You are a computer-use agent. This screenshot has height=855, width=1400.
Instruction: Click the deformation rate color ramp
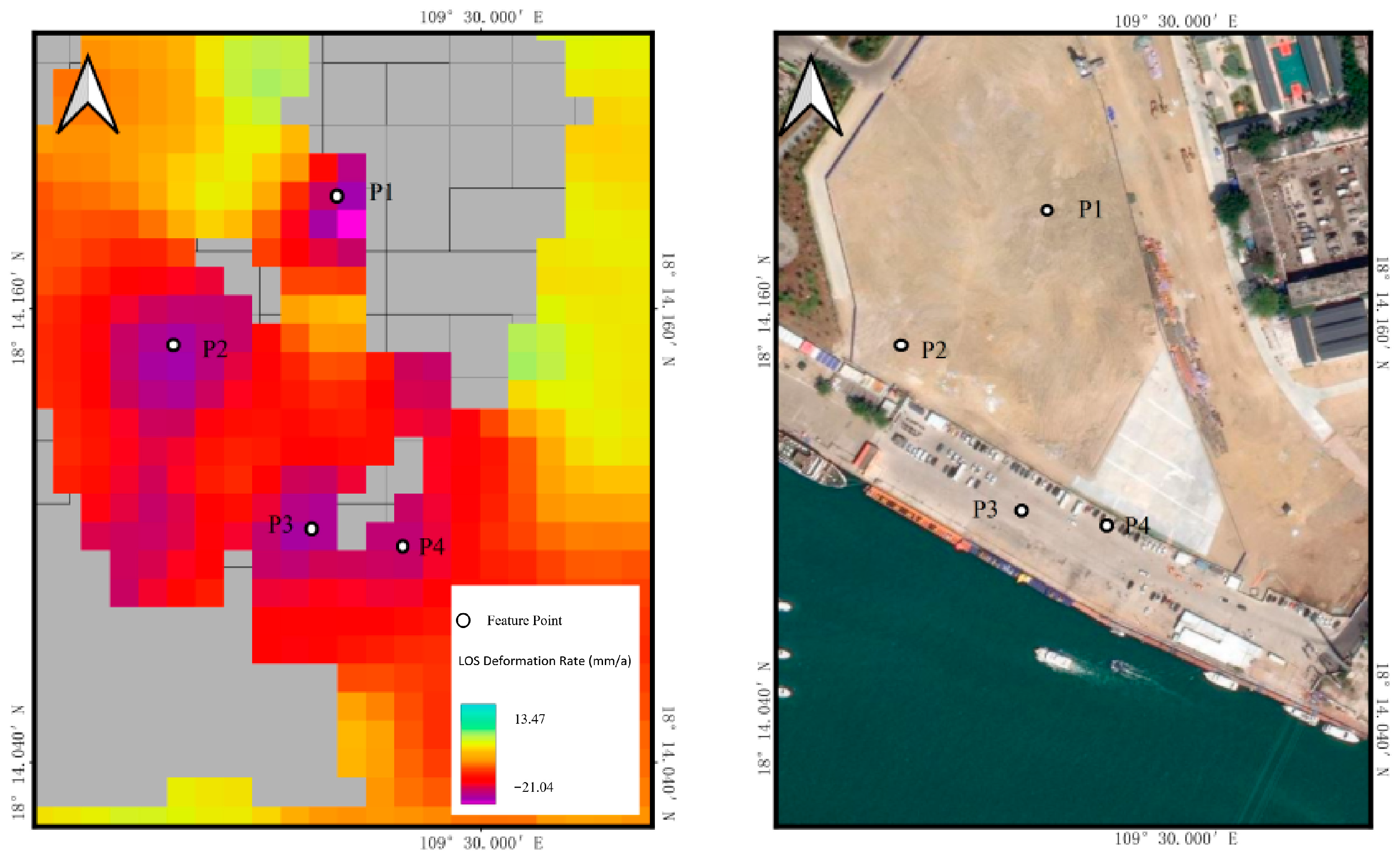tap(478, 753)
